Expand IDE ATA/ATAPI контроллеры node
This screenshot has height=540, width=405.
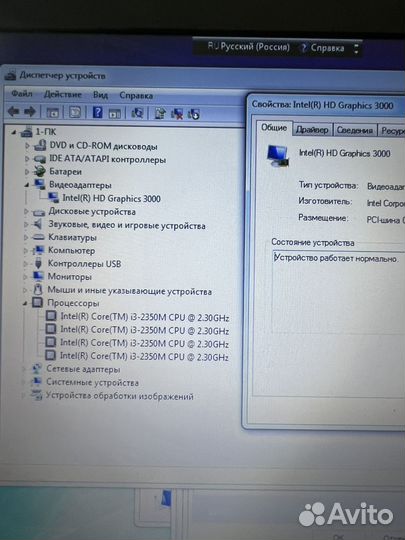point(27,159)
